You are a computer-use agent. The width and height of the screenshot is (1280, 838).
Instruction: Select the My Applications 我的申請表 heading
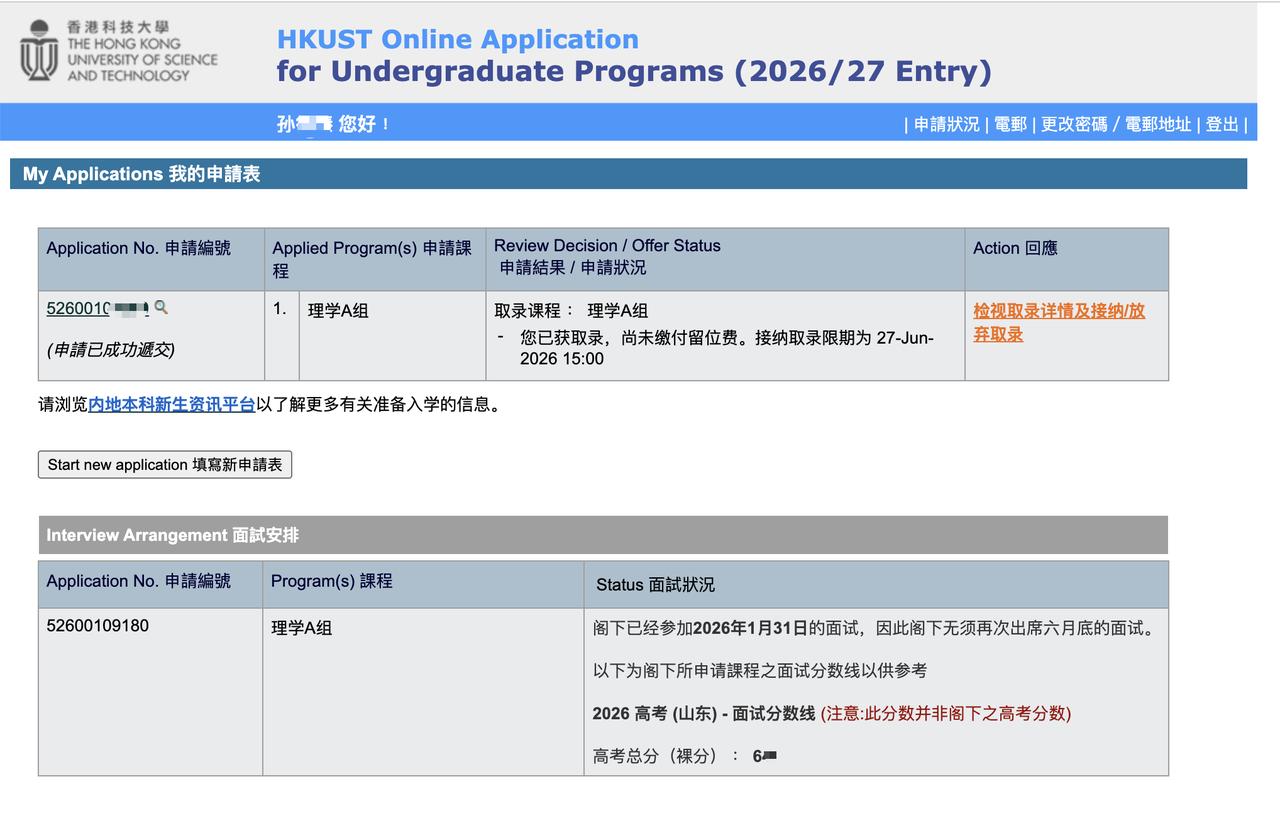point(141,174)
